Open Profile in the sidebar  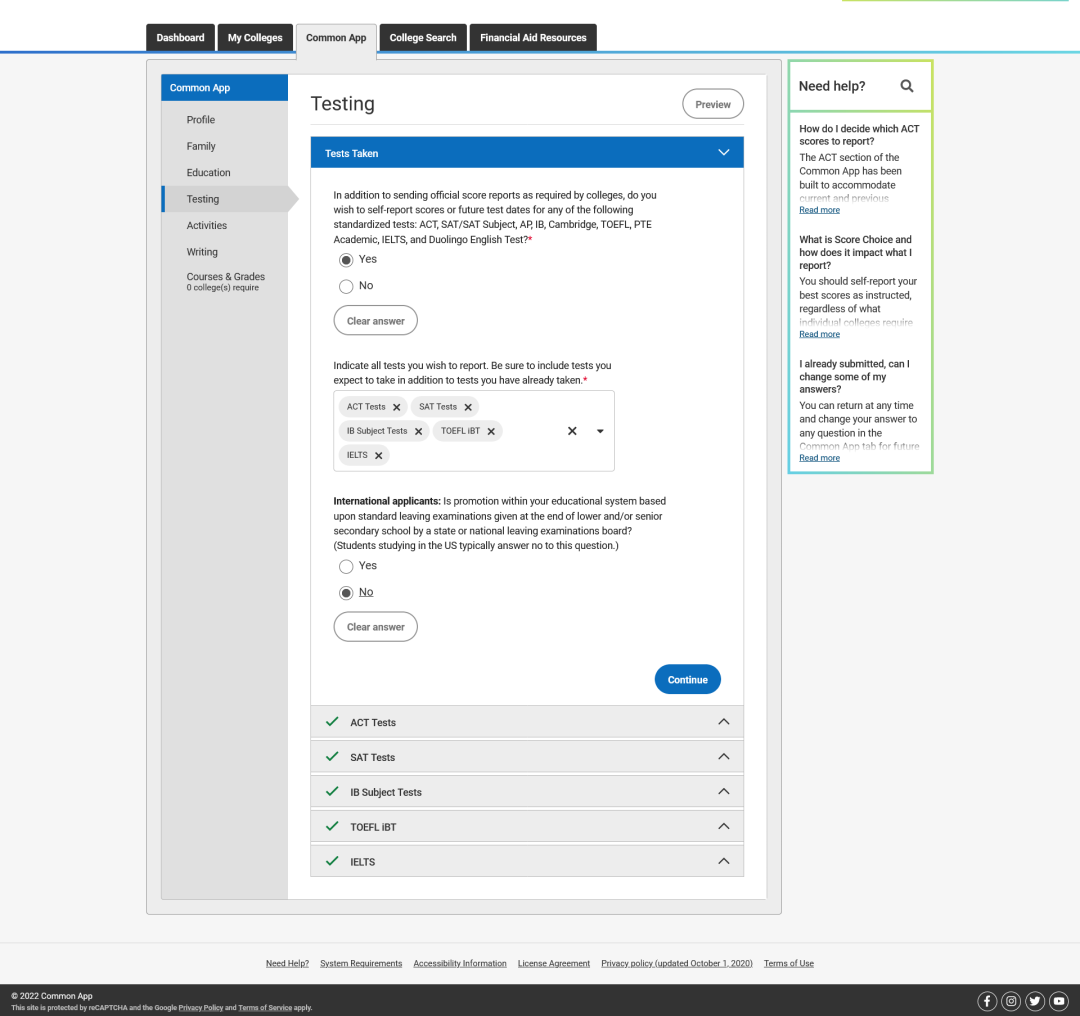[200, 120]
